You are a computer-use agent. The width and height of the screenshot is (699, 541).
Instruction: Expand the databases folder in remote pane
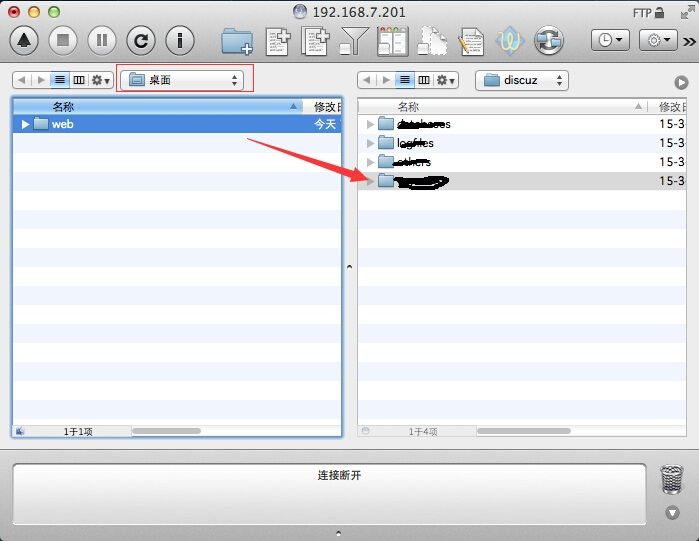coord(370,124)
